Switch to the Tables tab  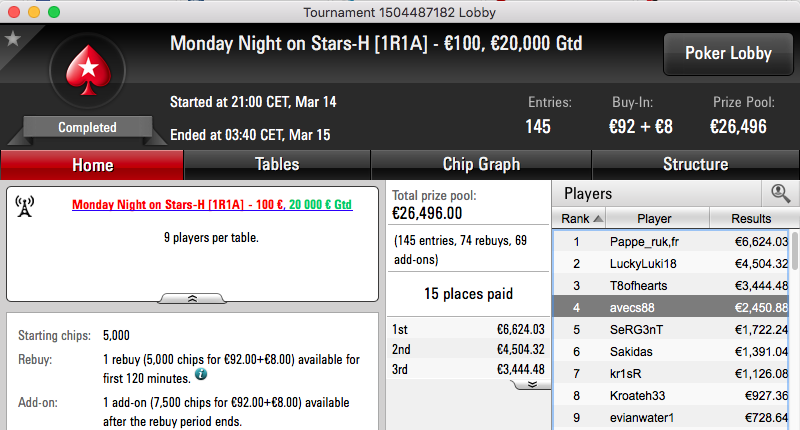pyautogui.click(x=277, y=165)
